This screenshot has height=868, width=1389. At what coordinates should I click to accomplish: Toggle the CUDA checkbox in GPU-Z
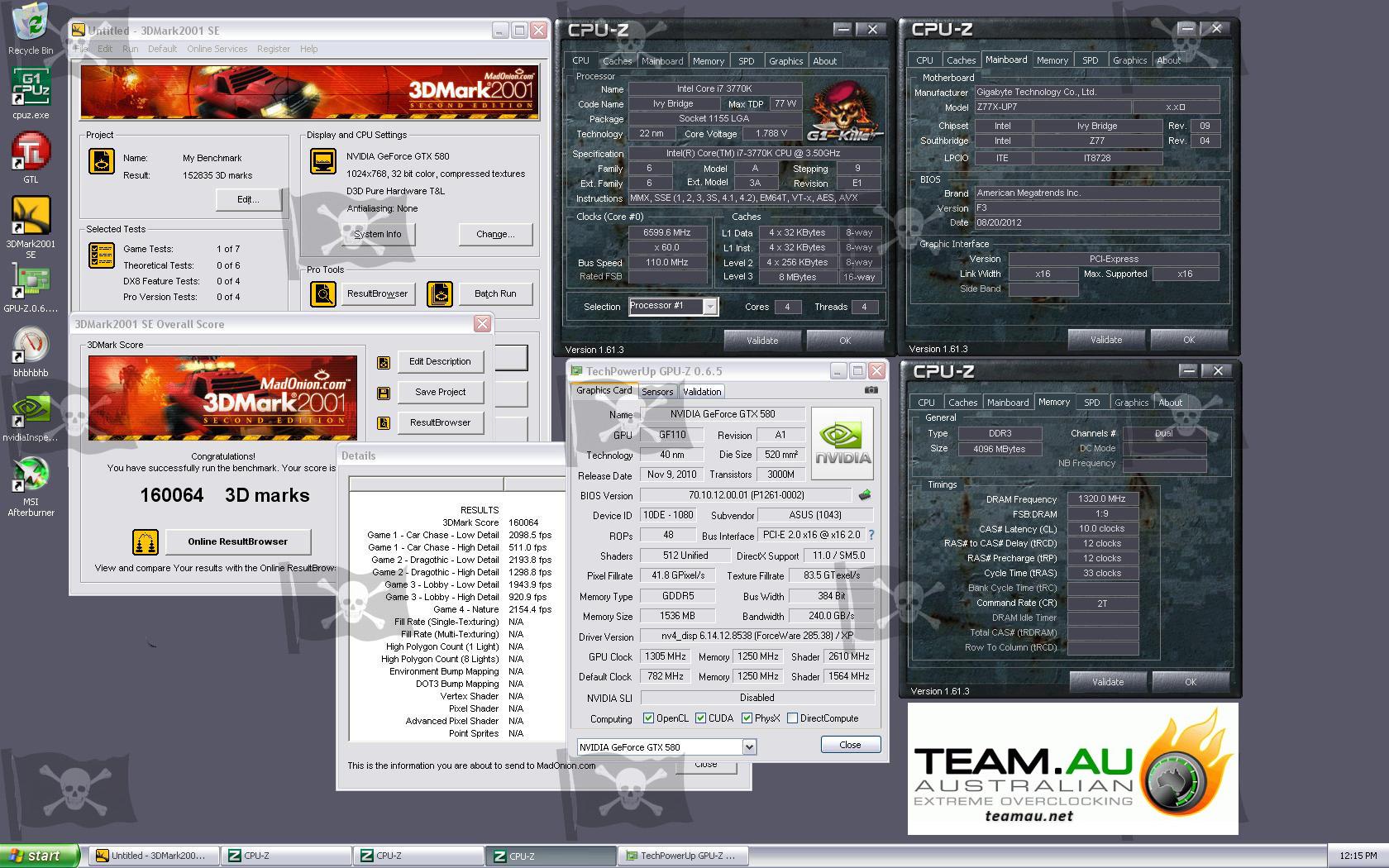(x=701, y=718)
